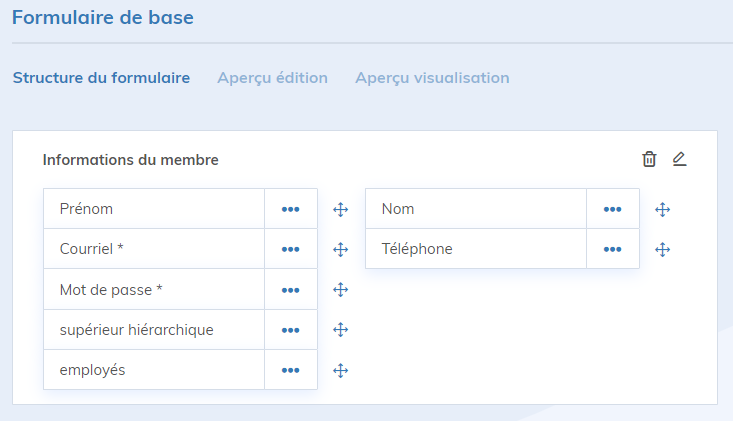
Task: Click the trash icon for Informations du membre
Action: (649, 159)
